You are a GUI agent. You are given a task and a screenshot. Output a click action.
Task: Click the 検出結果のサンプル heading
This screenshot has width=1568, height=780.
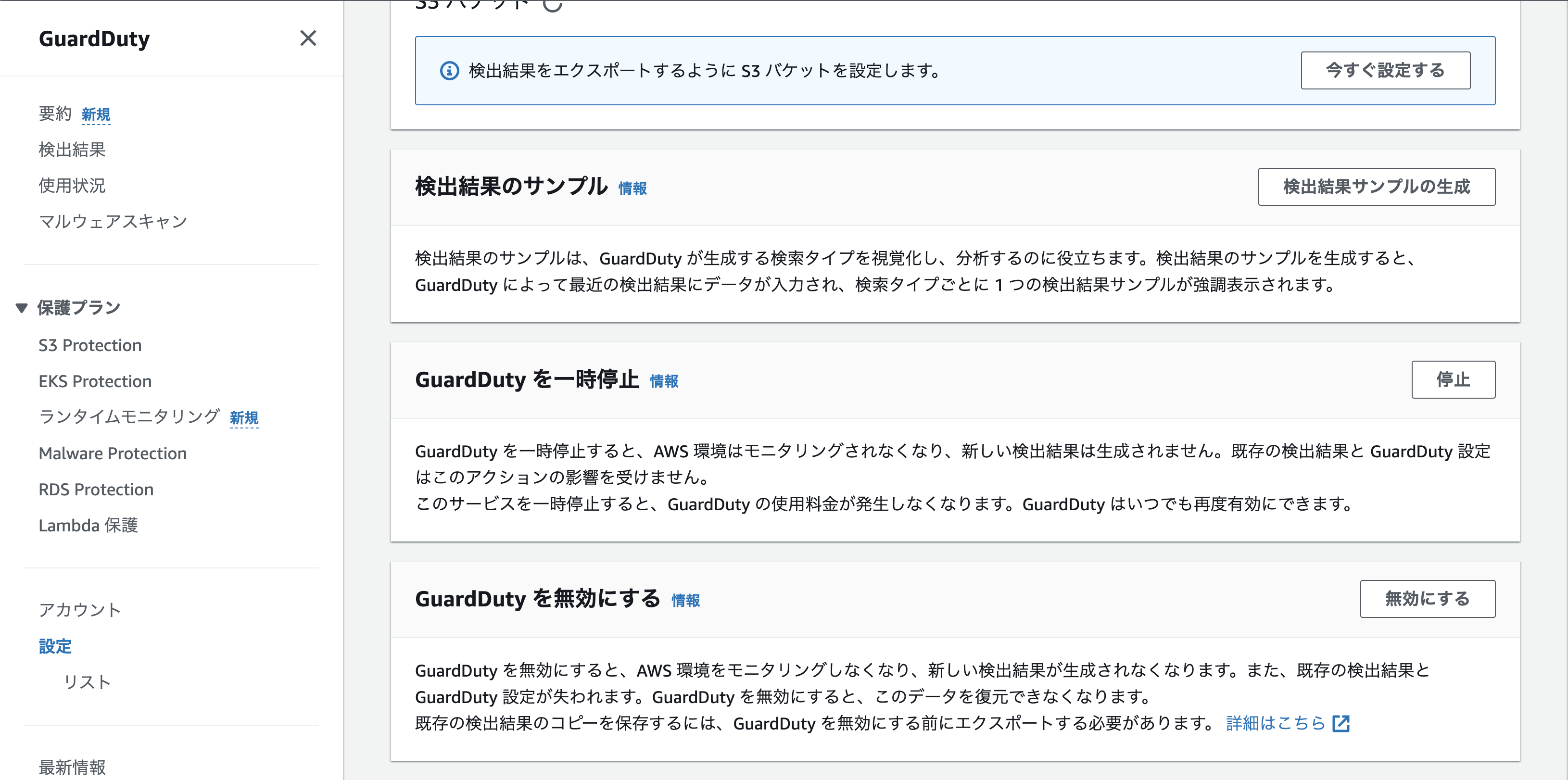coord(511,187)
